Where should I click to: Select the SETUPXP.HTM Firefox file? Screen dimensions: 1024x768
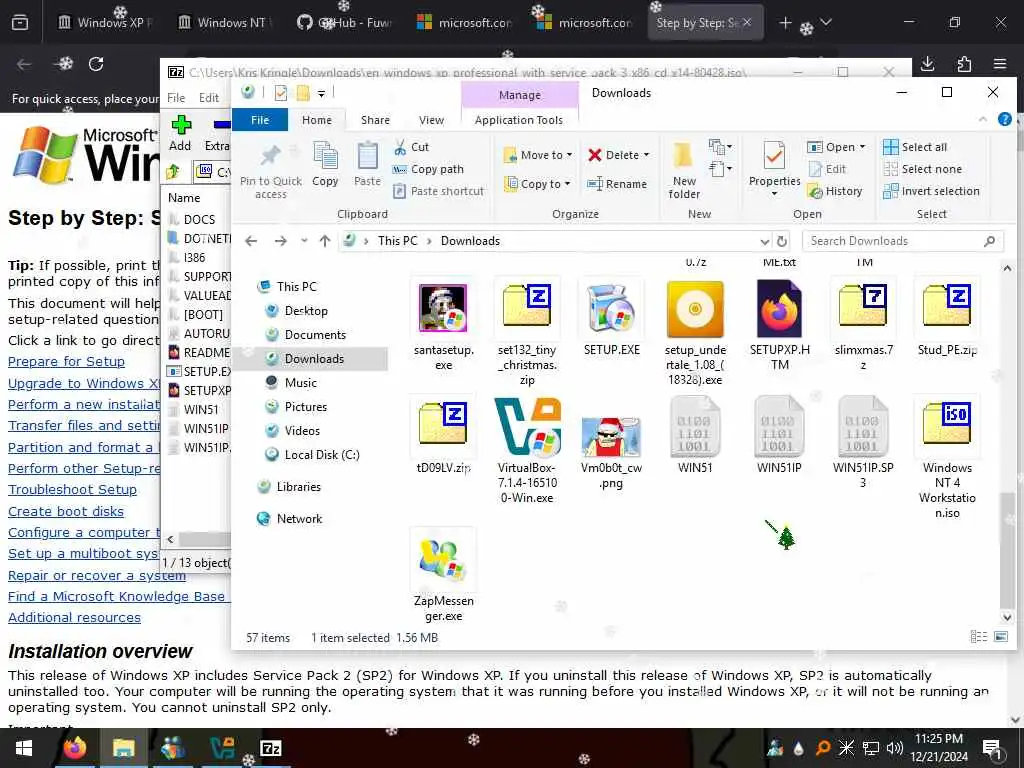pyautogui.click(x=779, y=326)
